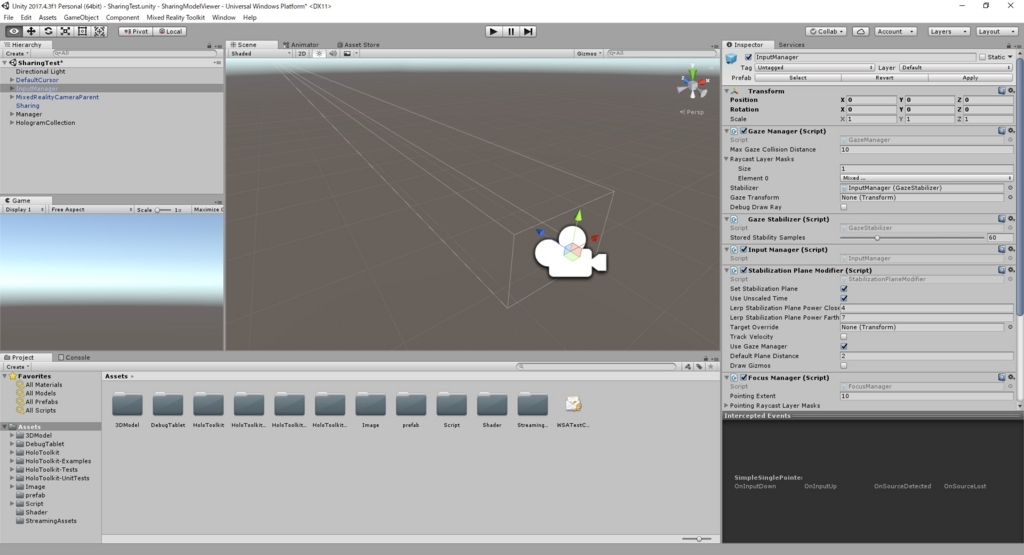Open the Component menu
The width and height of the screenshot is (1024, 555).
[122, 18]
